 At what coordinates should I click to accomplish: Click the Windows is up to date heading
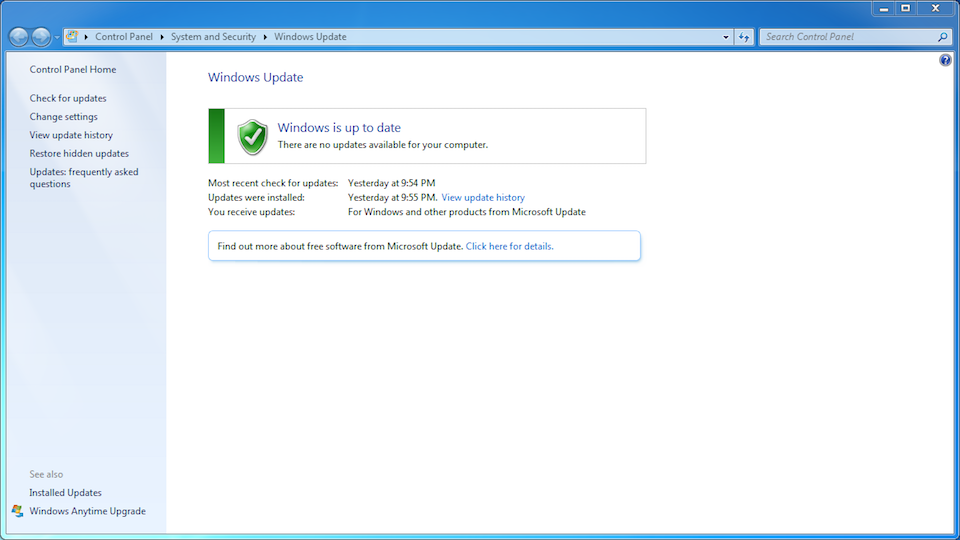[x=339, y=127]
